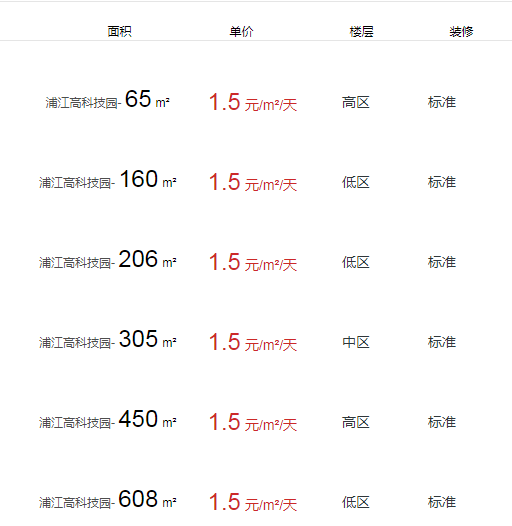Open the 浦江高科技园 206 m² listing
Screen dimensions: 512x526
[107, 260]
